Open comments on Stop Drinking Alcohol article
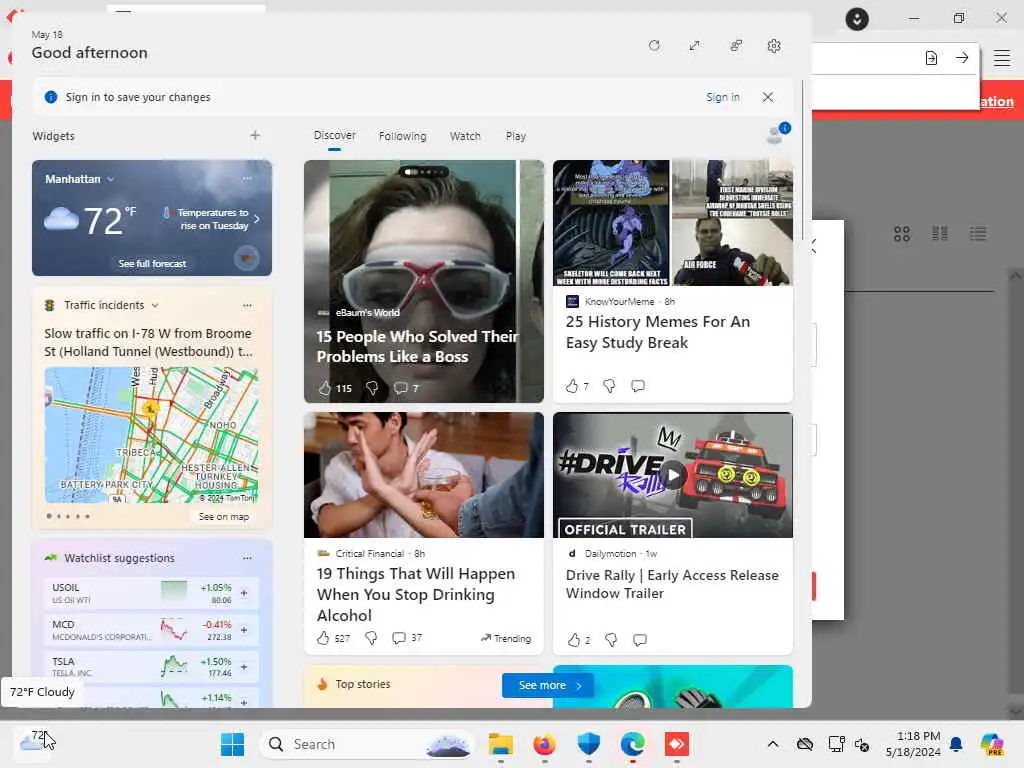Viewport: 1024px width, 768px height. 398,638
